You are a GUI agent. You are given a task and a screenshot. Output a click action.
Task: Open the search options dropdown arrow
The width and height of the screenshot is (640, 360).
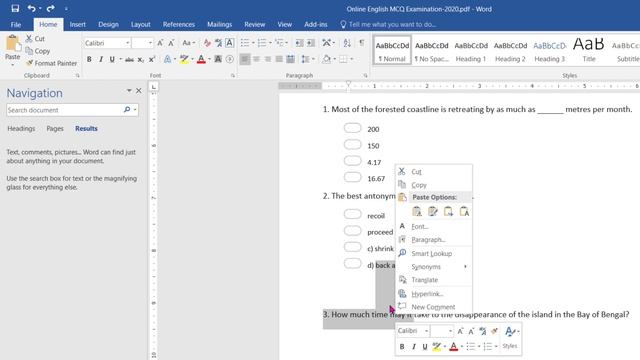click(135, 110)
